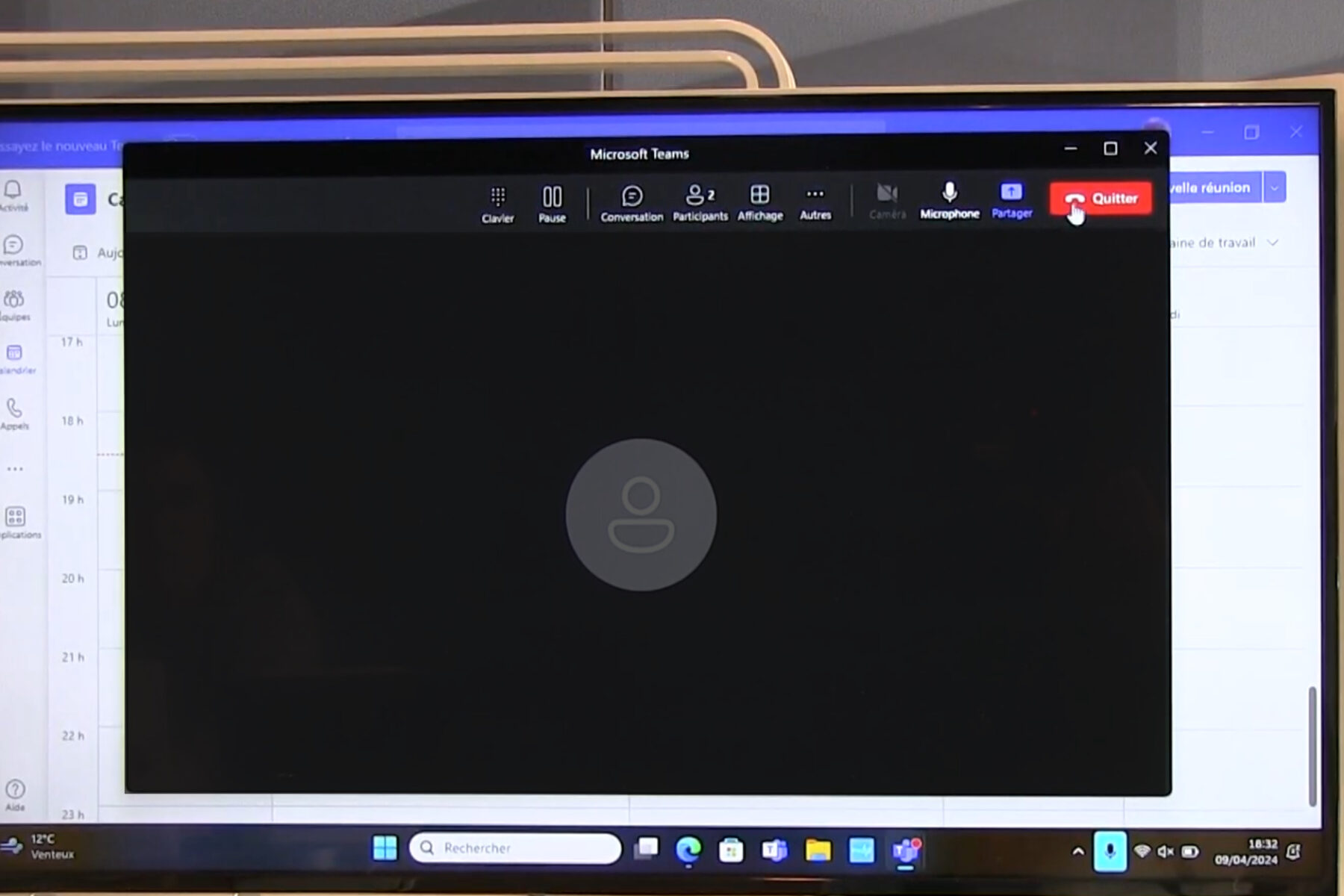Open Applications in Teams sidebar
The height and width of the screenshot is (896, 1344).
click(x=16, y=523)
